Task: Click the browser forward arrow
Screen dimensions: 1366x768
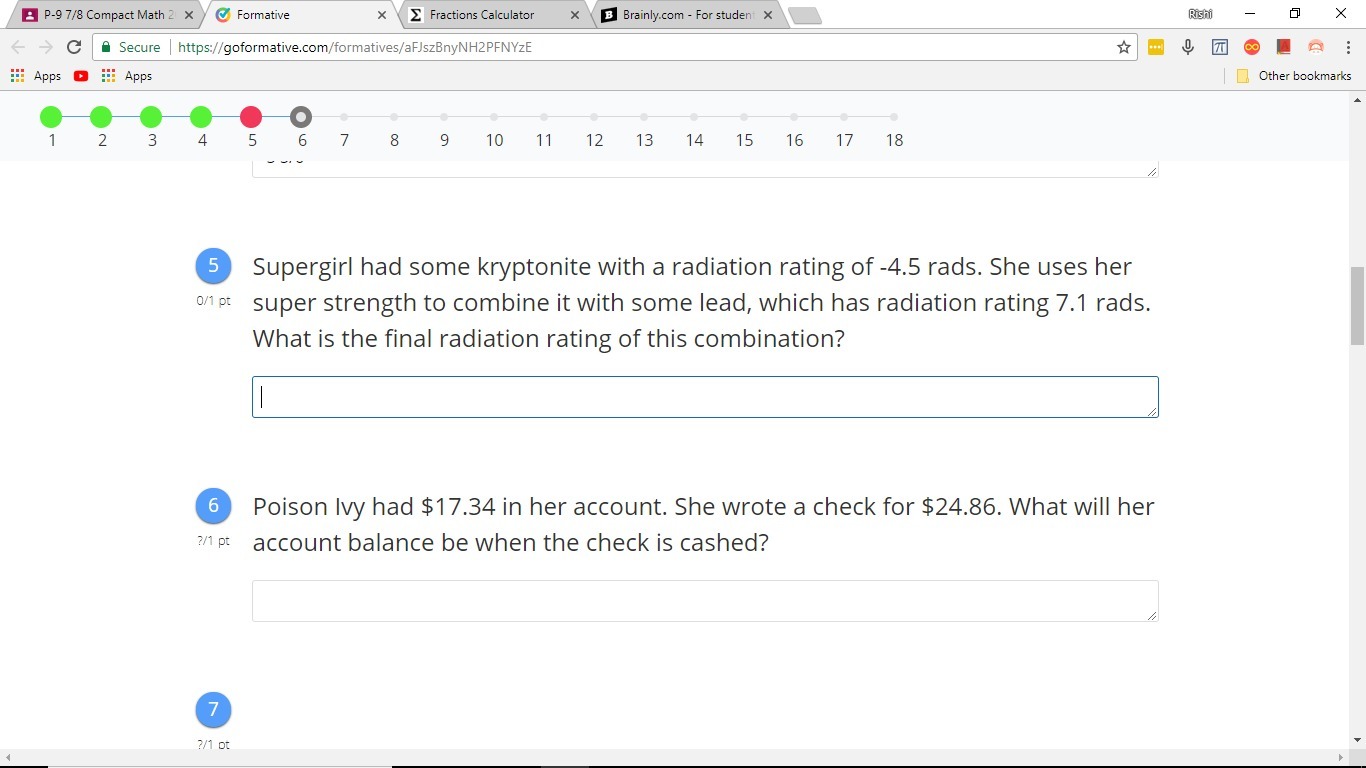Action: pos(45,47)
